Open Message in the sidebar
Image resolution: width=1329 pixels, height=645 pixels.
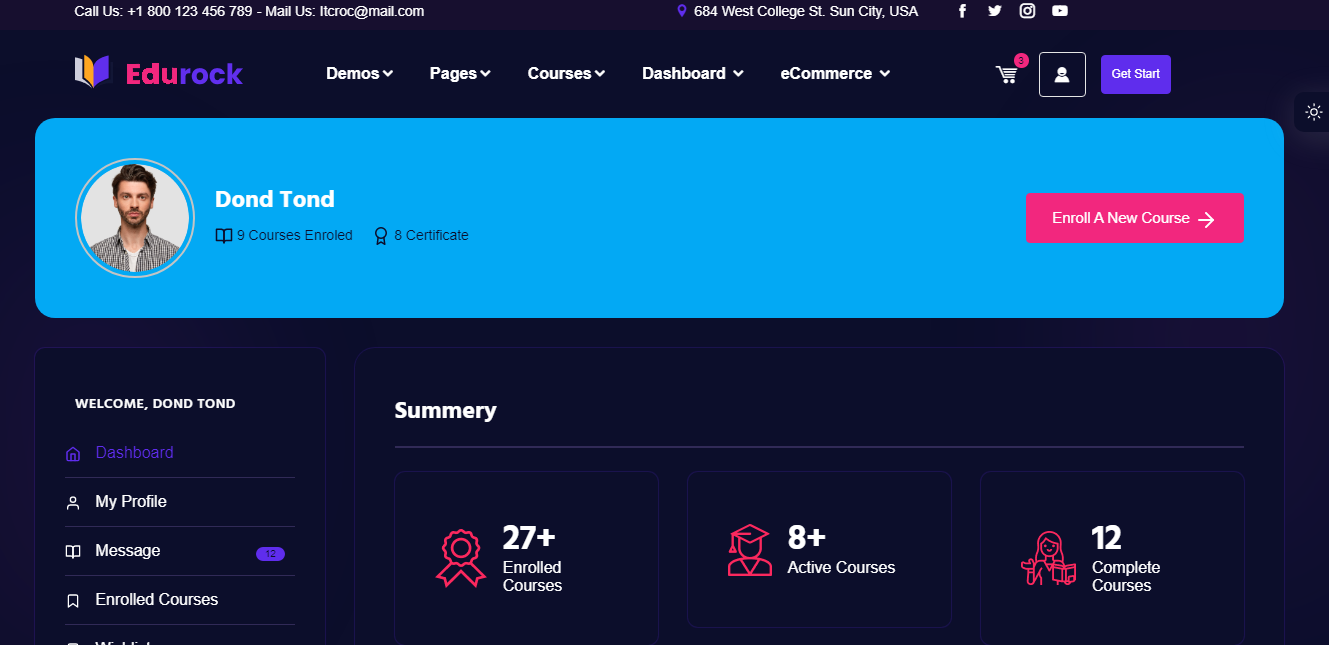point(128,551)
